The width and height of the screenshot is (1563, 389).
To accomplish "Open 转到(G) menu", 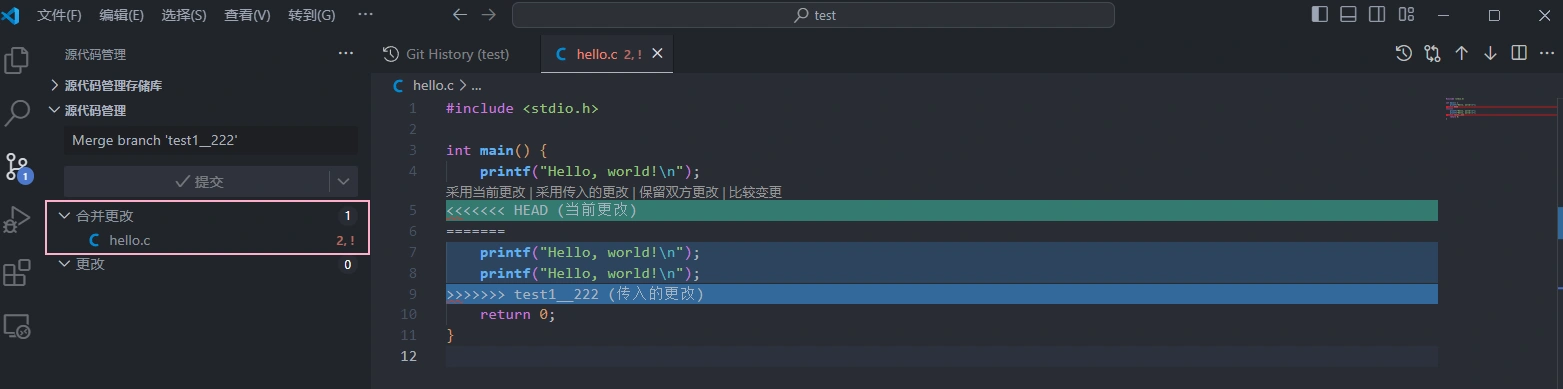I will pyautogui.click(x=312, y=15).
